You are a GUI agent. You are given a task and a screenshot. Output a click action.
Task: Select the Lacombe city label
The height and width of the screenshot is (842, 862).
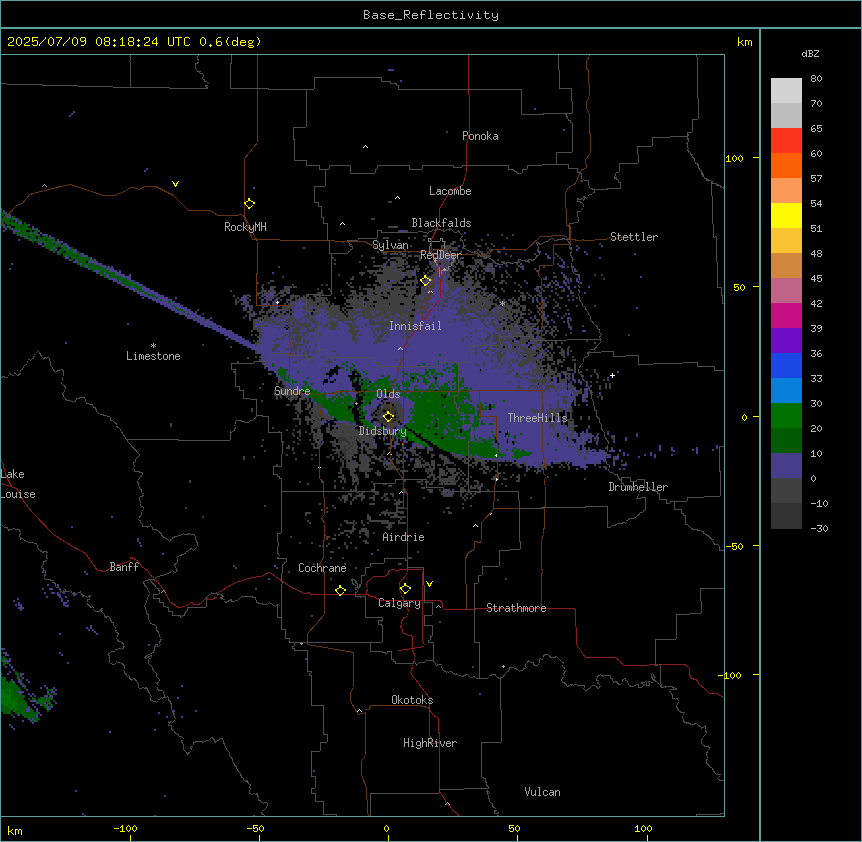(x=450, y=191)
